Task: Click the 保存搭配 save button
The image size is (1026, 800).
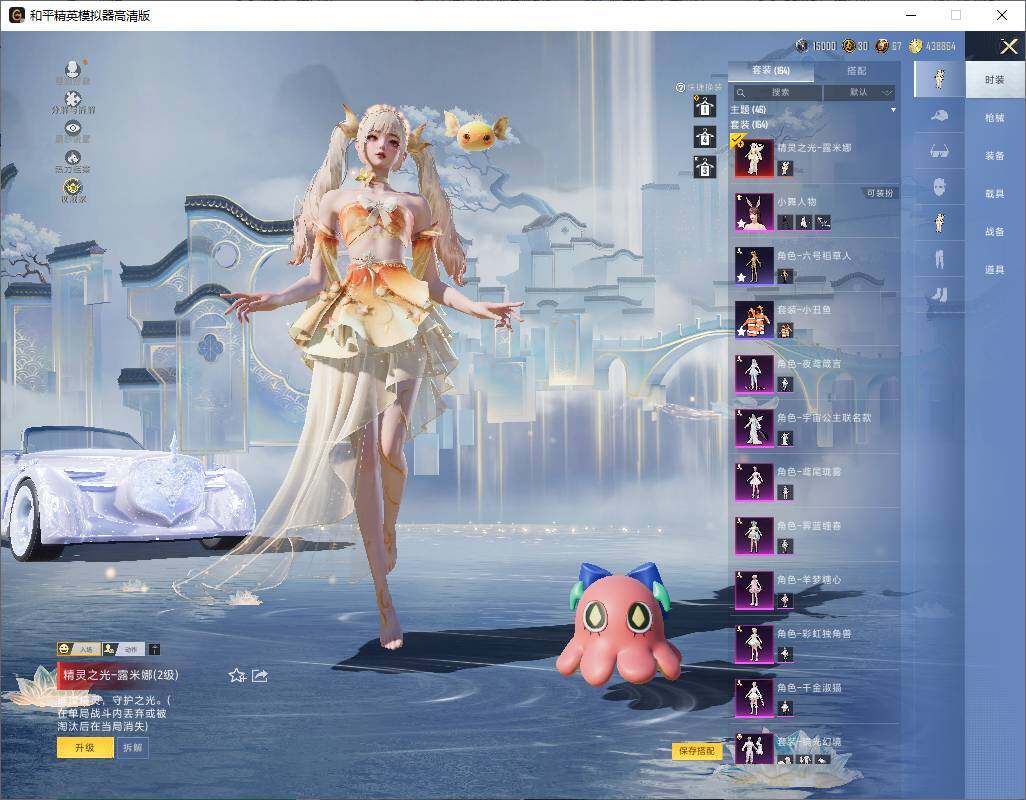Action: point(697,751)
